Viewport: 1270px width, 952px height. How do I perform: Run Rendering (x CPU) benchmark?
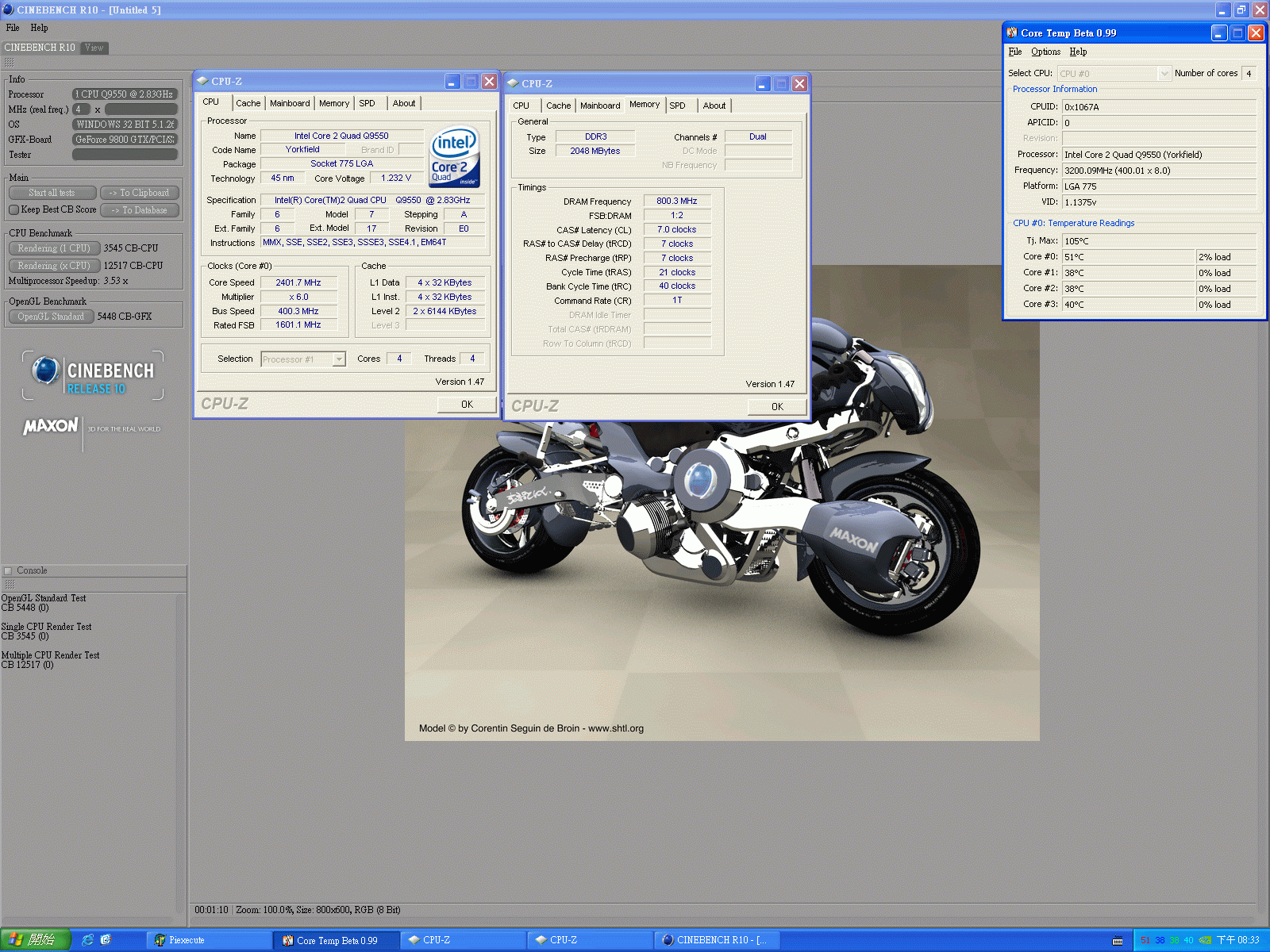(x=54, y=266)
